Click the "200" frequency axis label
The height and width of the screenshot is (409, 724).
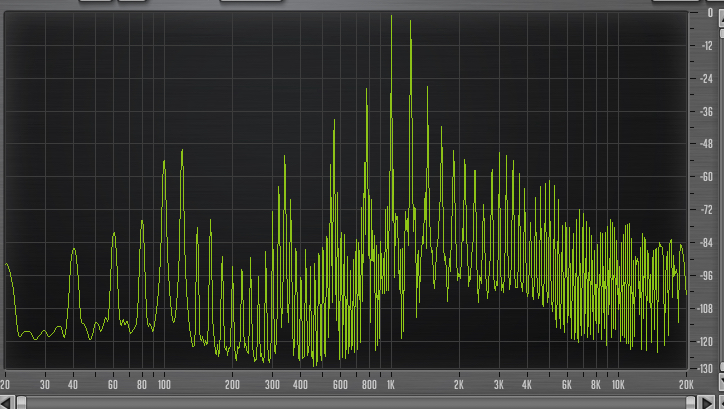(x=232, y=385)
